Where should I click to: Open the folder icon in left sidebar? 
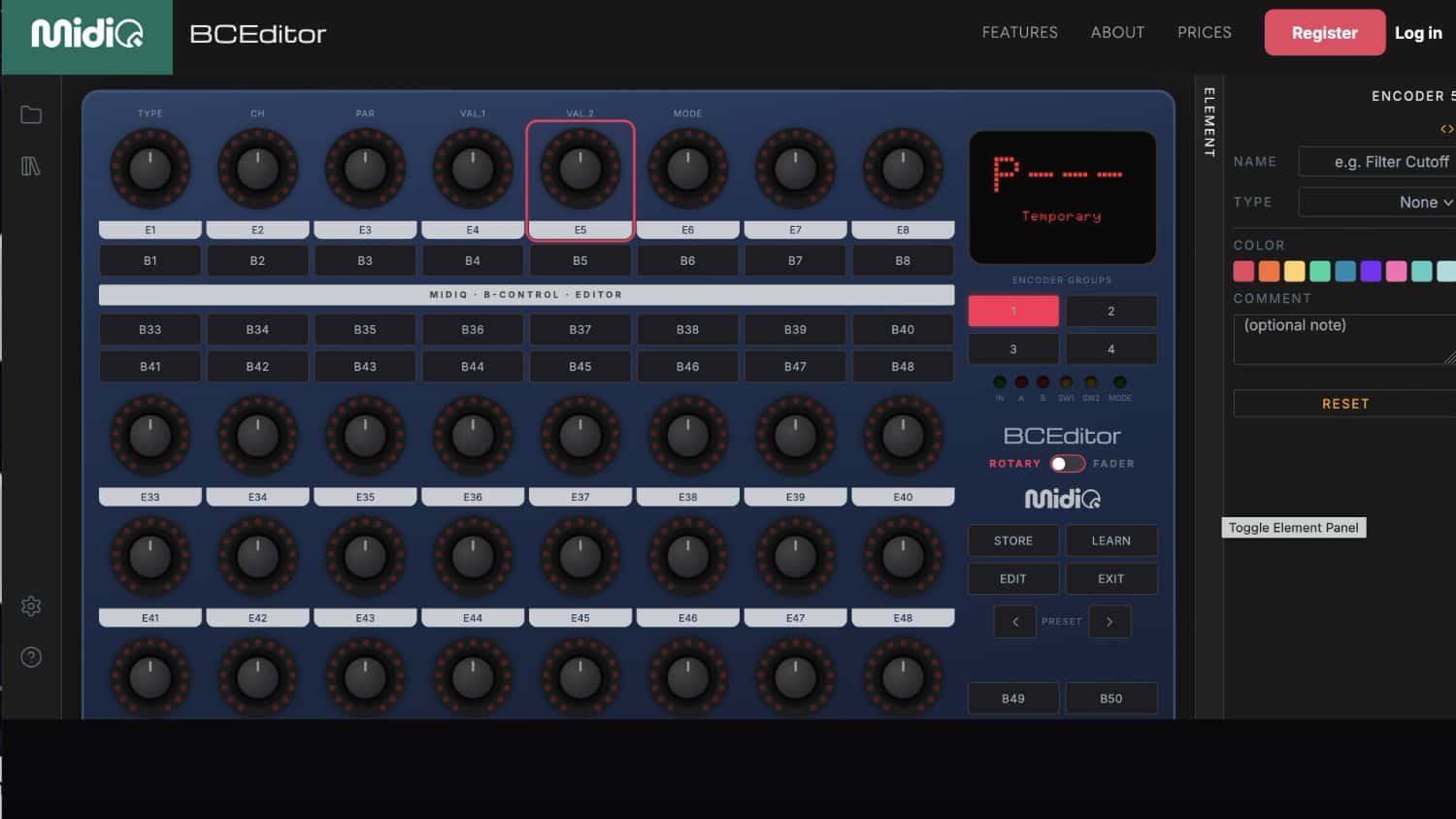click(31, 115)
